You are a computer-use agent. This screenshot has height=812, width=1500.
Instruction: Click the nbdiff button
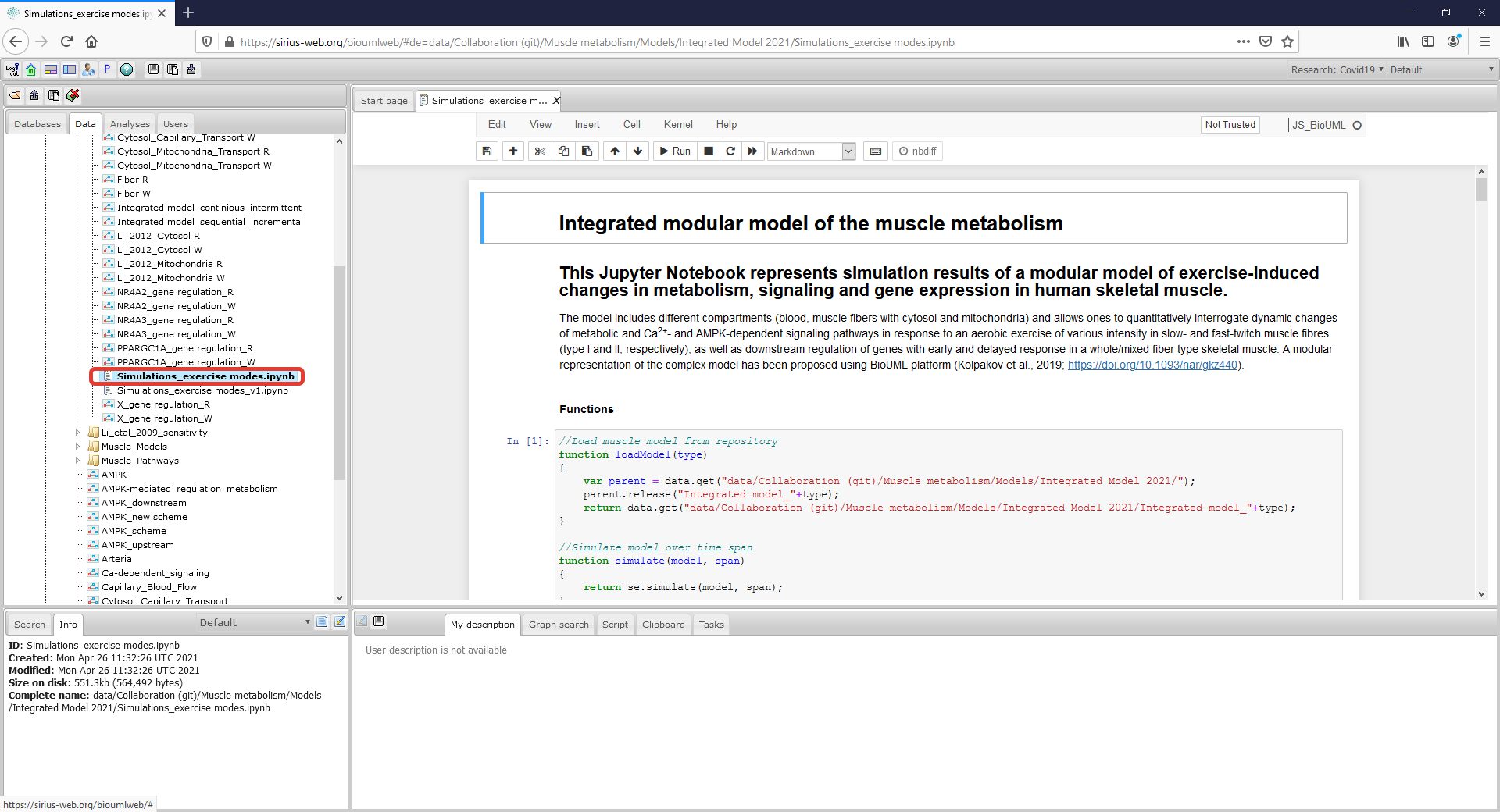[917, 151]
